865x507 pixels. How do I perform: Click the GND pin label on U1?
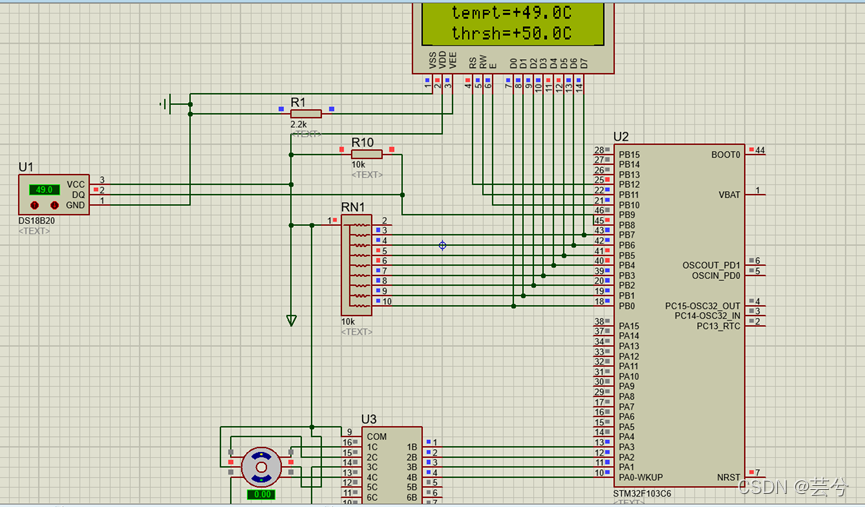[x=76, y=205]
